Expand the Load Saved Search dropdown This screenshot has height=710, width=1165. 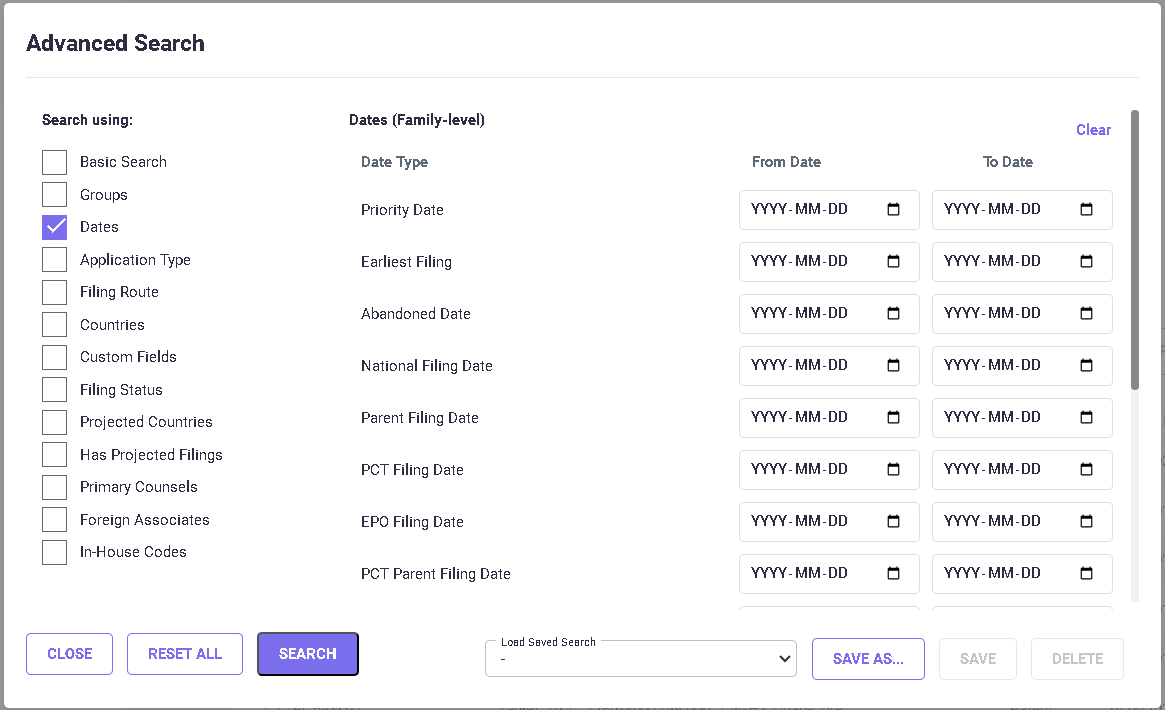pyautogui.click(x=640, y=659)
